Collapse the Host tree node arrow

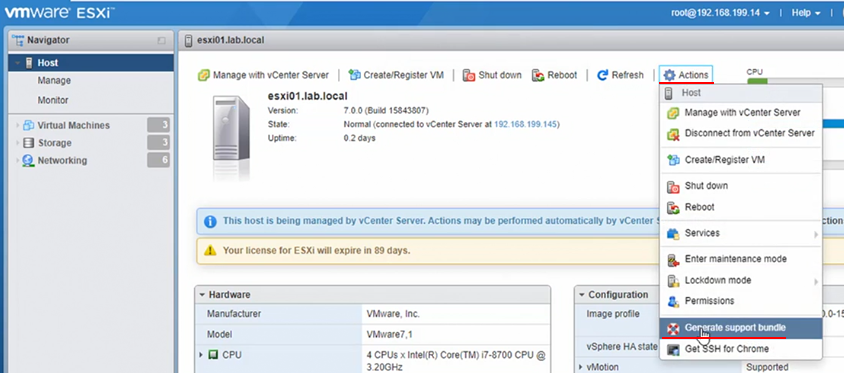[x=18, y=64]
